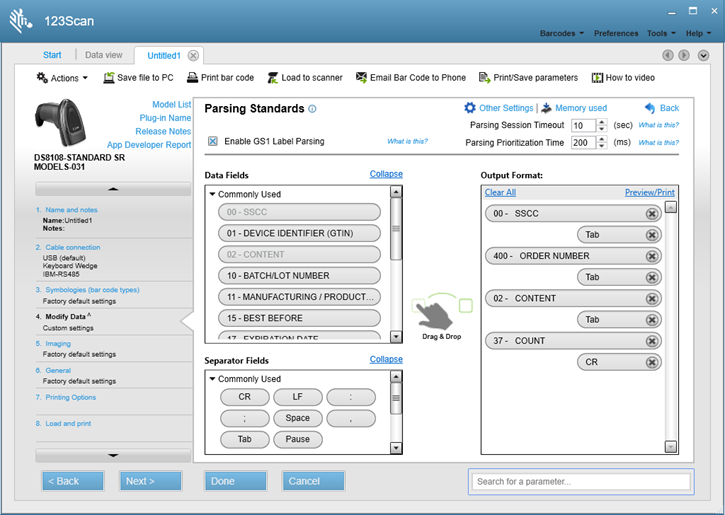Open the Actions dropdown
725x515 pixels.
click(62, 78)
